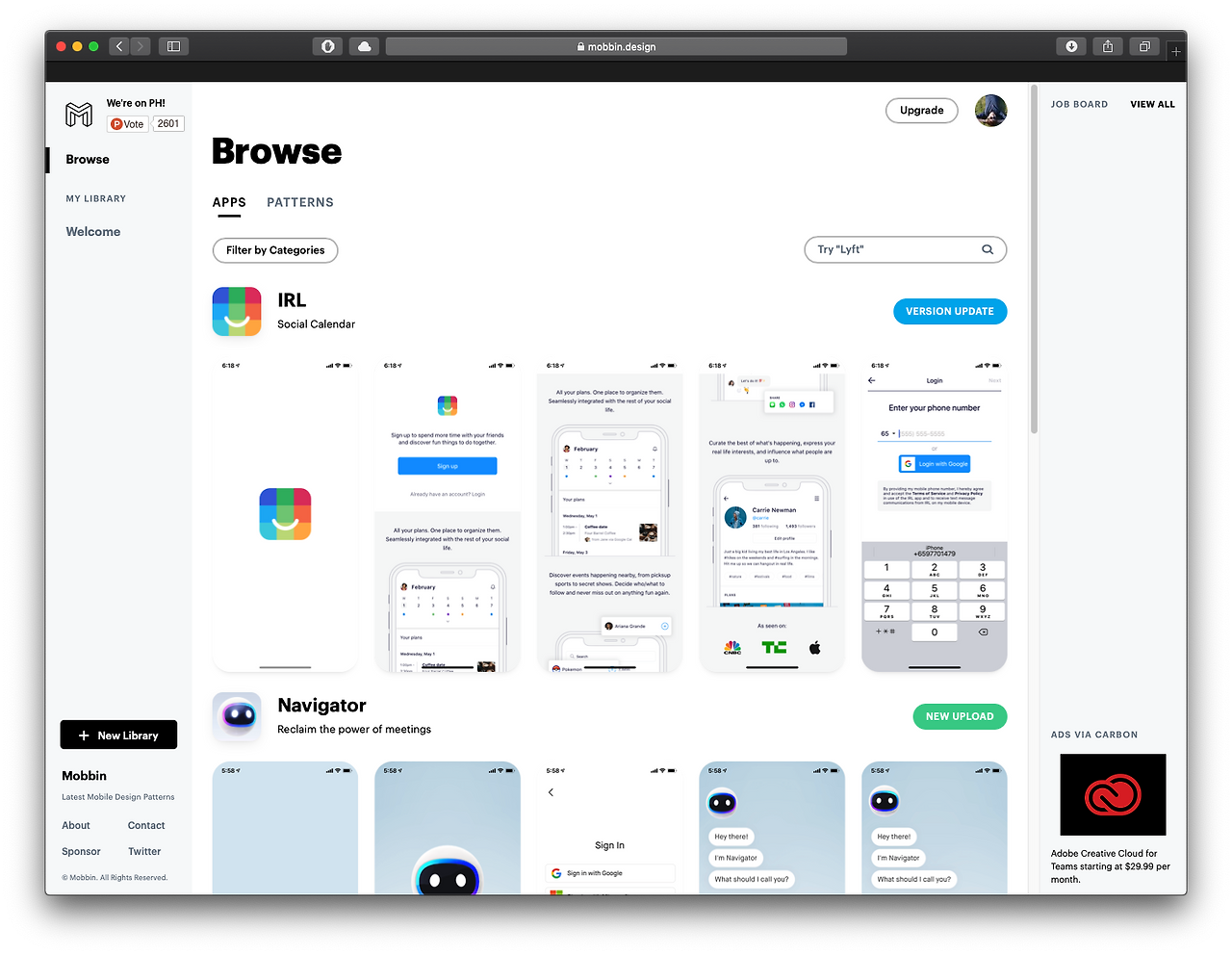Click the Mobbin logo in sidebar
This screenshot has width=1232, height=955.
pyautogui.click(x=79, y=115)
